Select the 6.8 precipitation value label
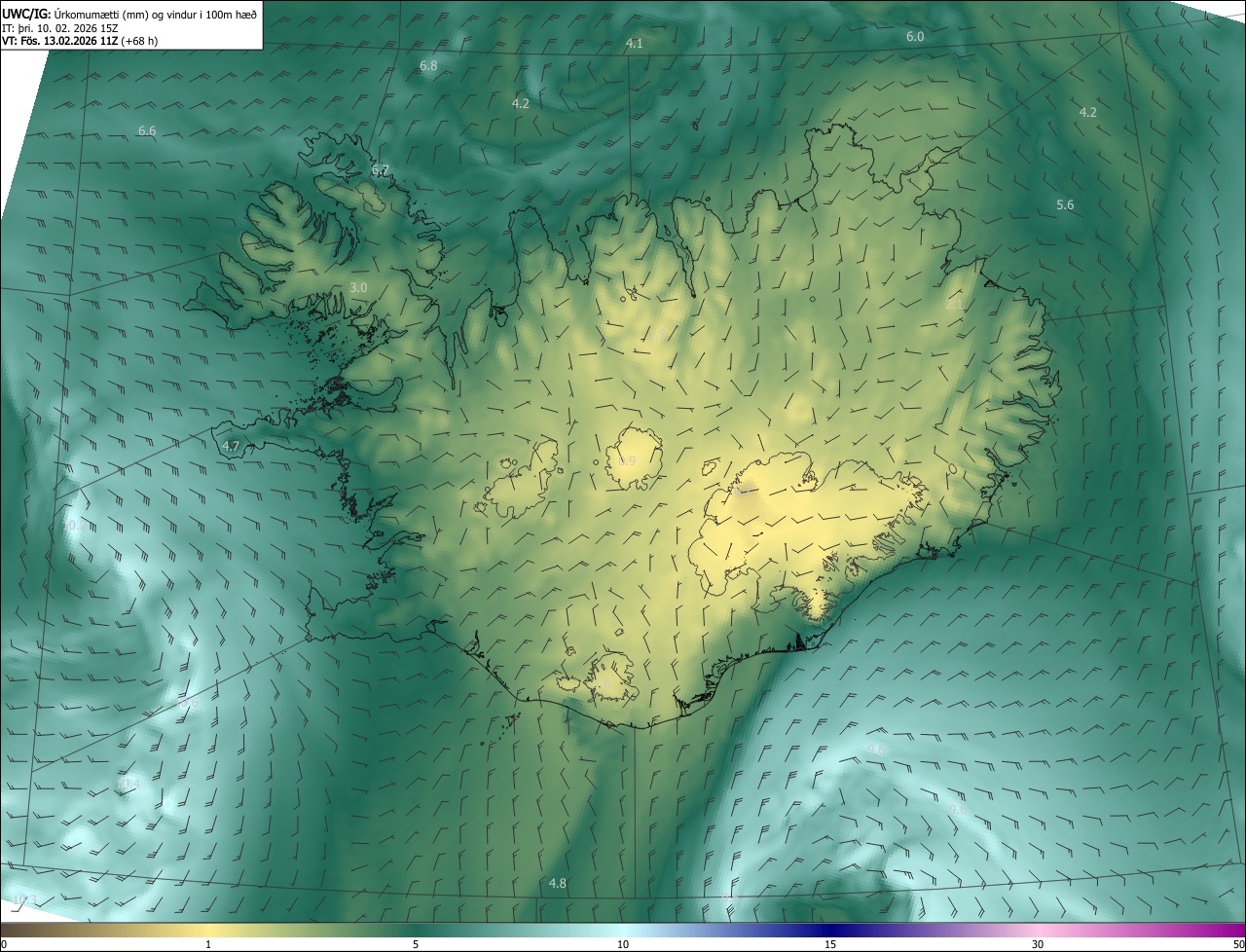Screen dimensions: 1246x952 click(428, 65)
